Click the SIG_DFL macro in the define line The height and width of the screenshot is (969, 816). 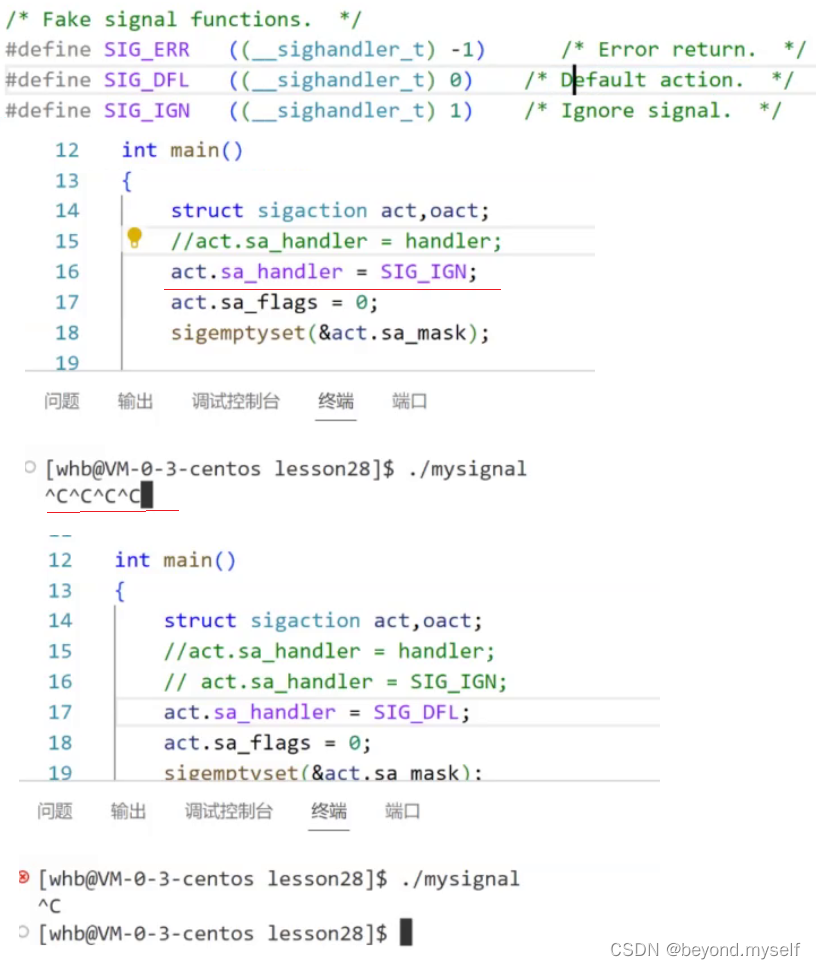tap(147, 80)
